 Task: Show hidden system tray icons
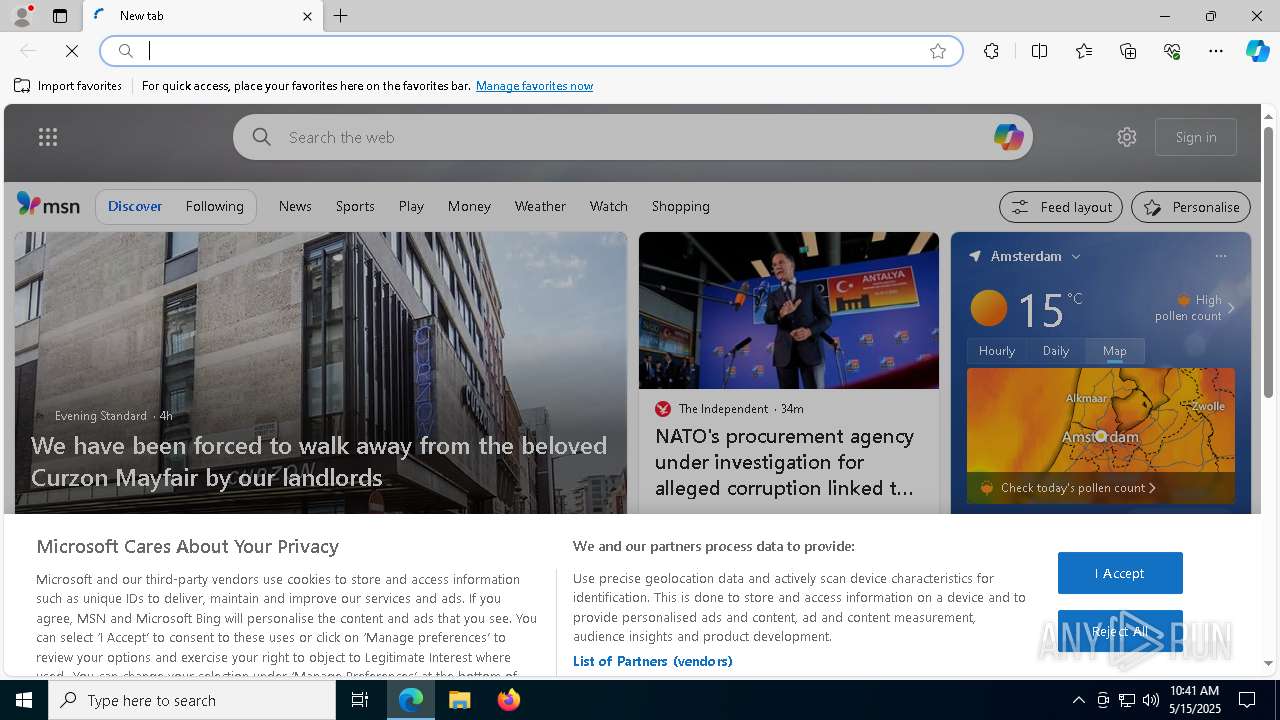point(1079,700)
